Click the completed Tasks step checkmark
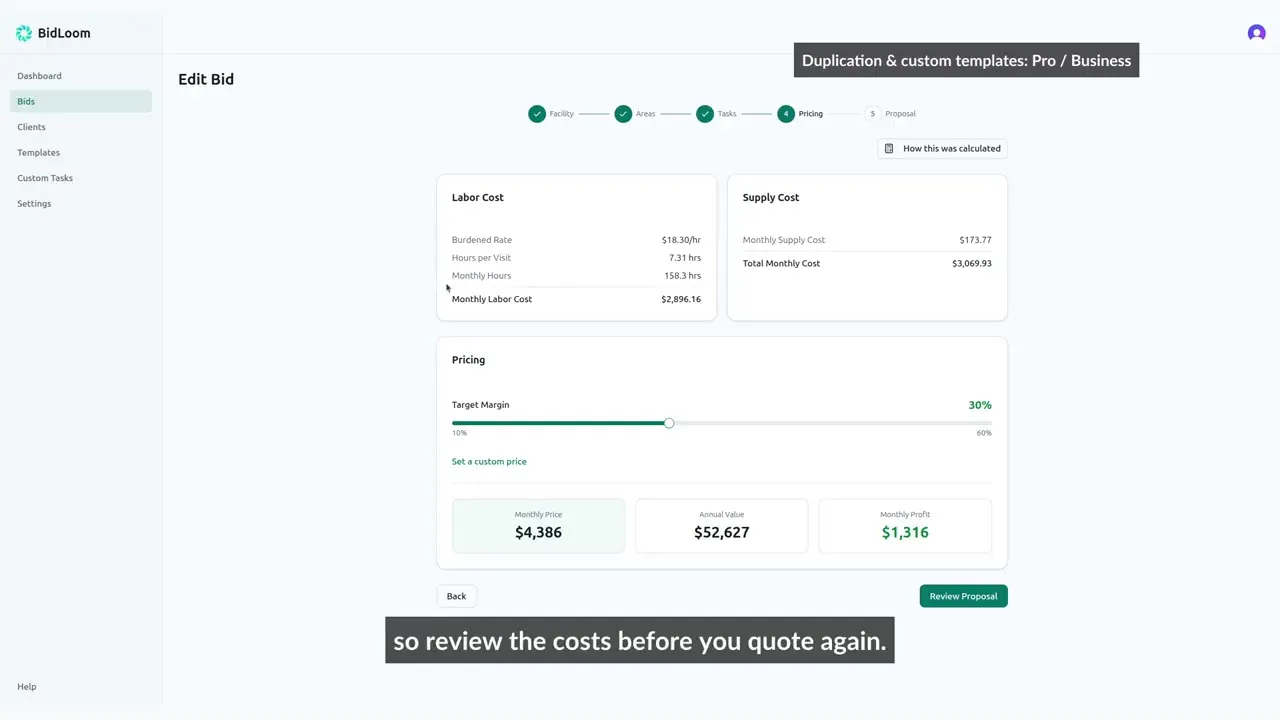The image size is (1280, 720). (705, 114)
